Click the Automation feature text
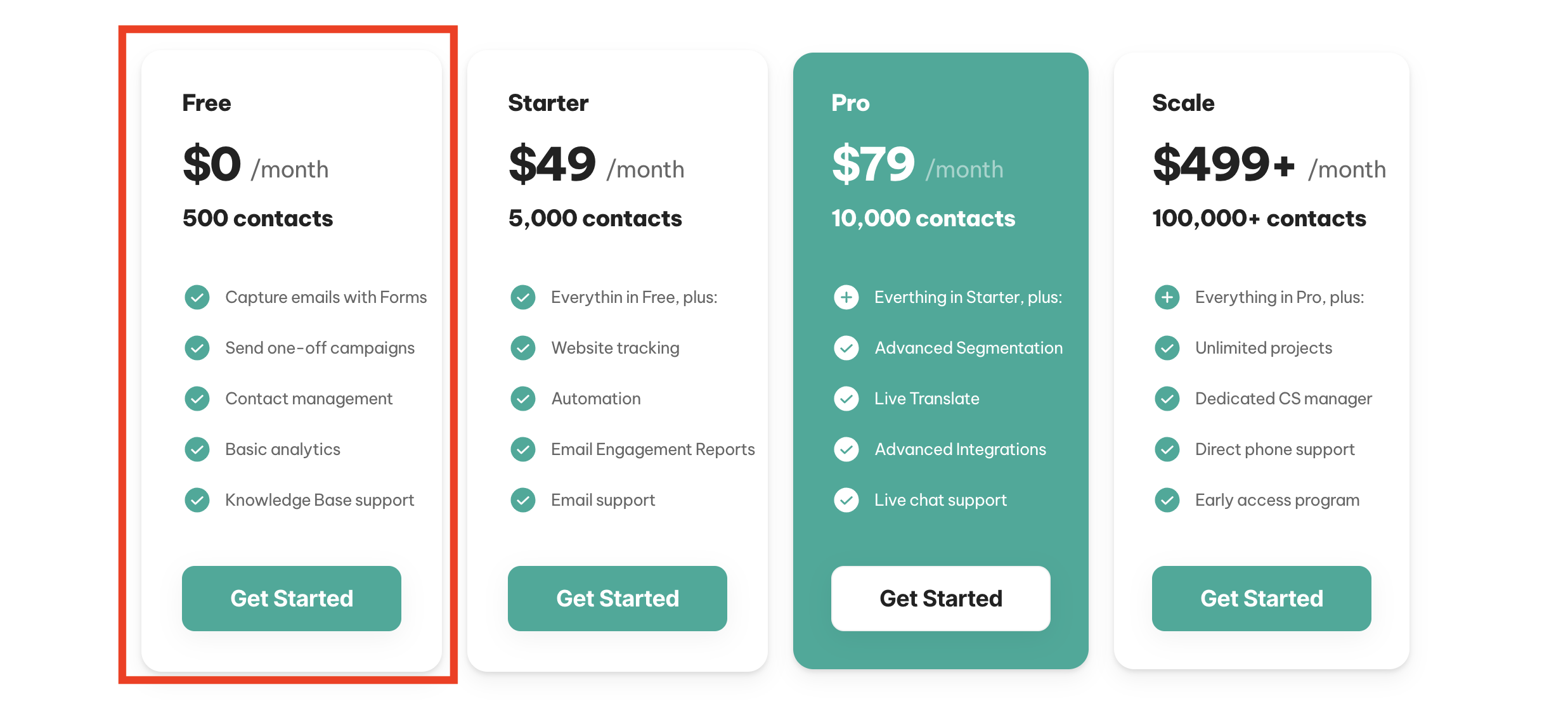This screenshot has width=1568, height=725. point(596,399)
